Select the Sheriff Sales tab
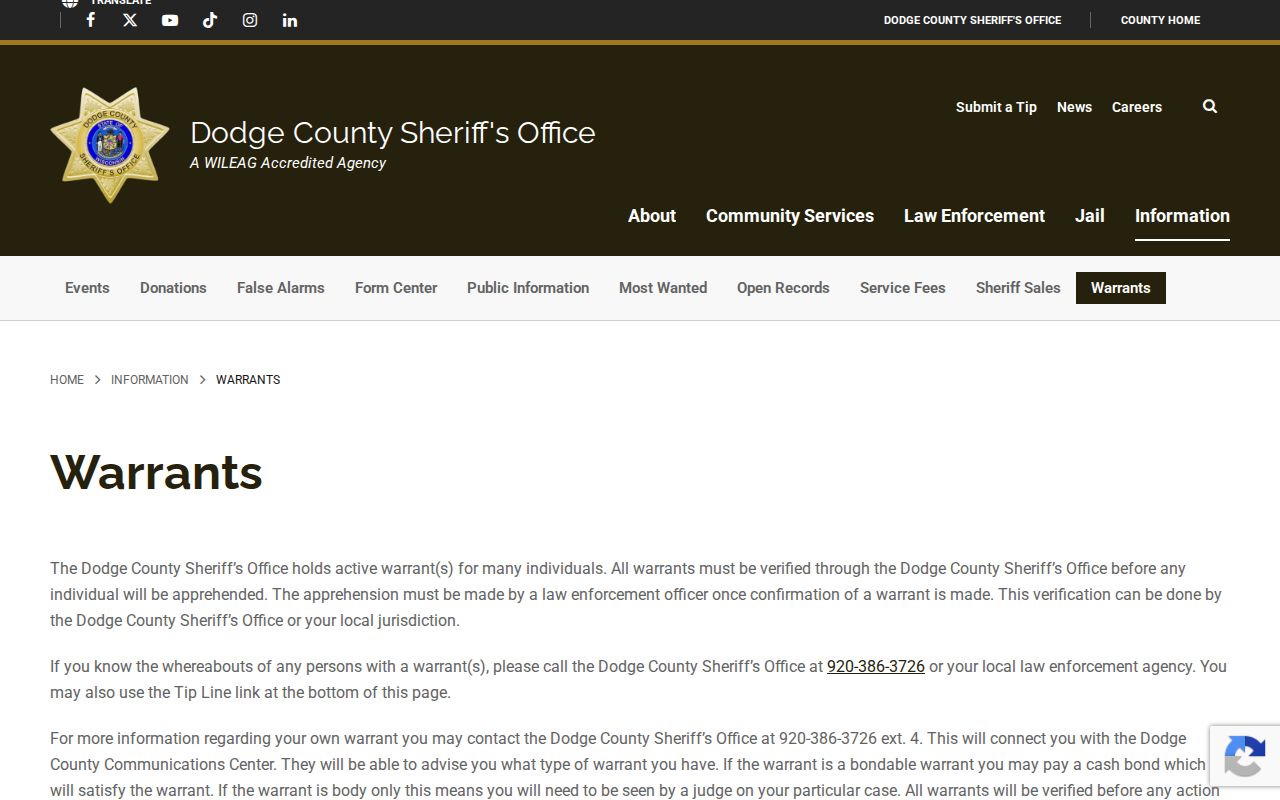 [x=1018, y=288]
